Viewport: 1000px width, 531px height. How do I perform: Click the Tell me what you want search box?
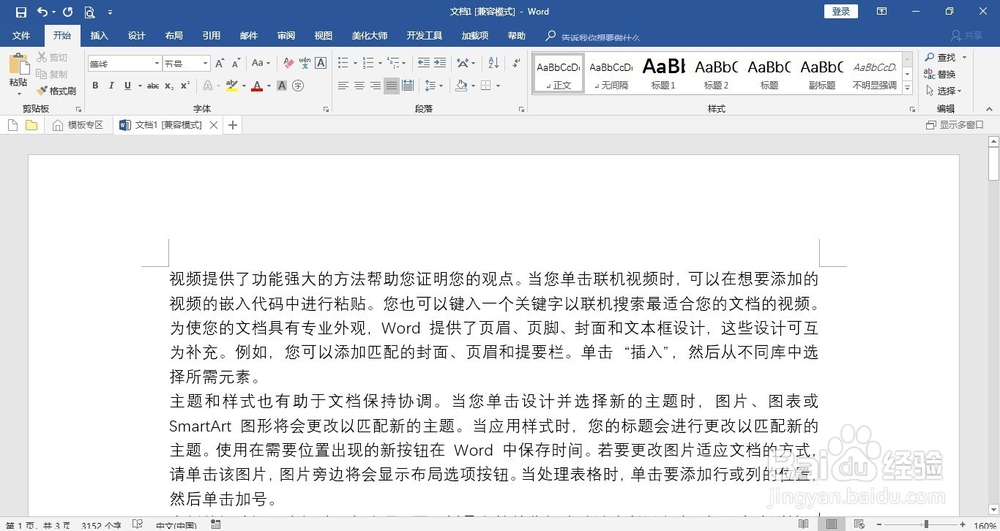(599, 37)
